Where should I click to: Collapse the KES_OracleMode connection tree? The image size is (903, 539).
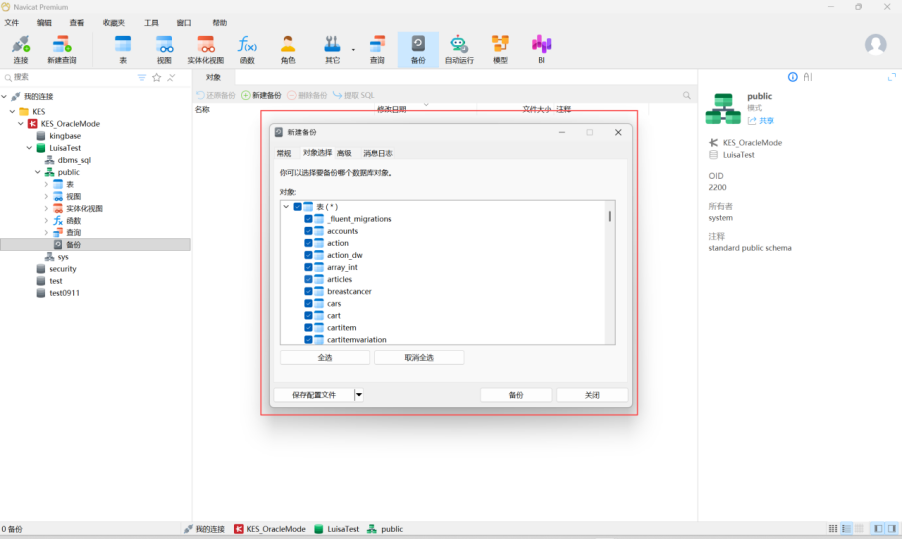click(20, 123)
